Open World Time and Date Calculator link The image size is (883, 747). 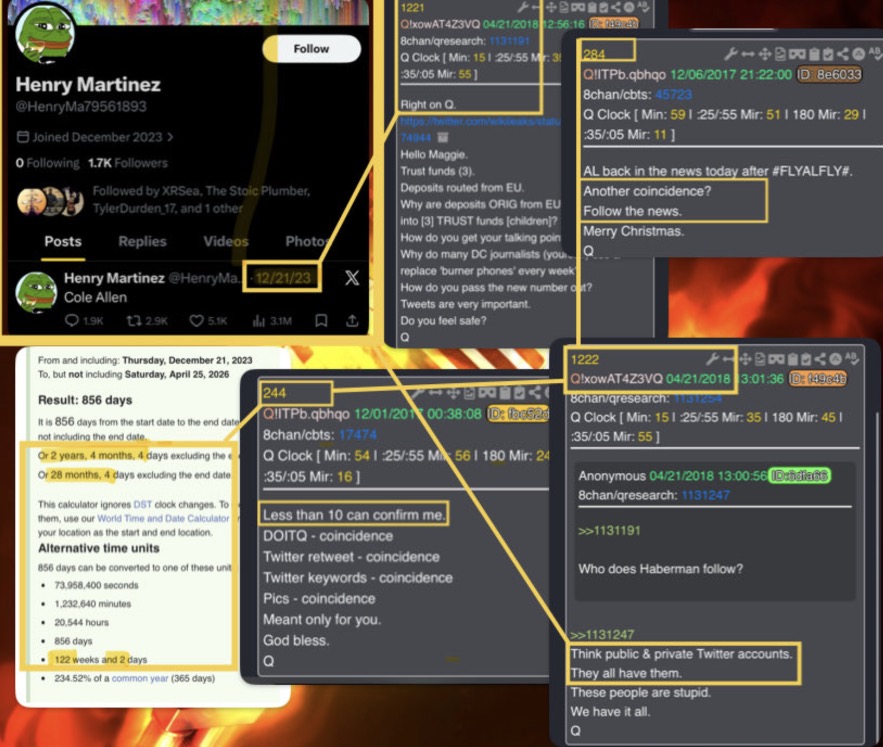[x=163, y=518]
